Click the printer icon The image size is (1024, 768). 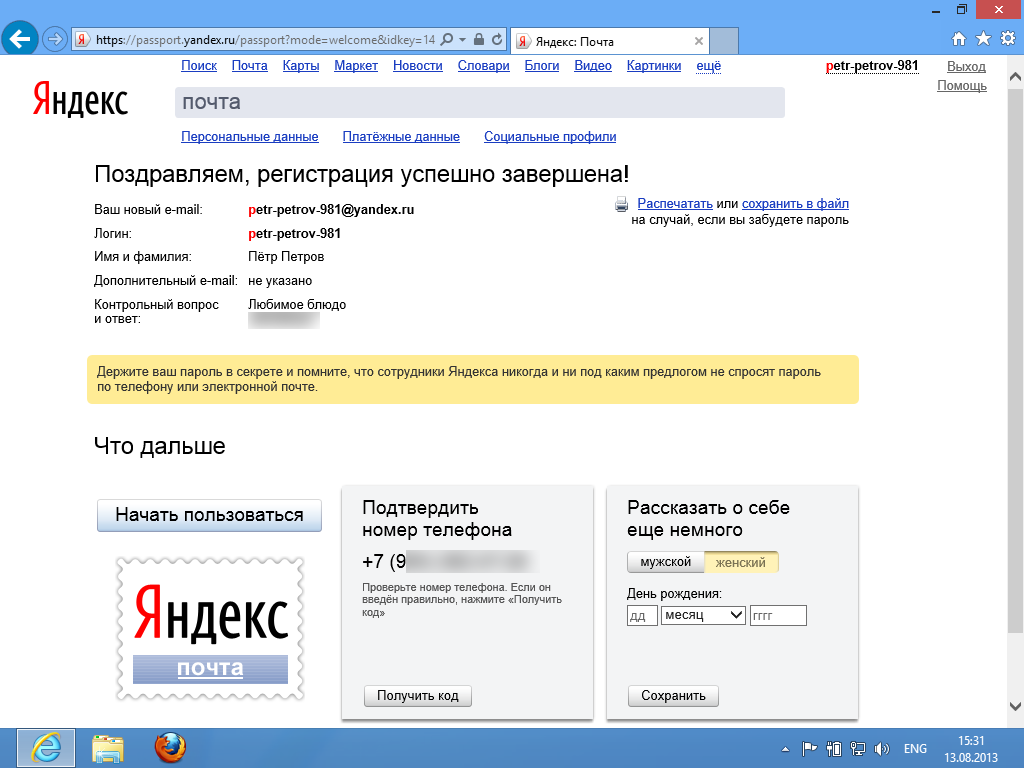tap(621, 204)
